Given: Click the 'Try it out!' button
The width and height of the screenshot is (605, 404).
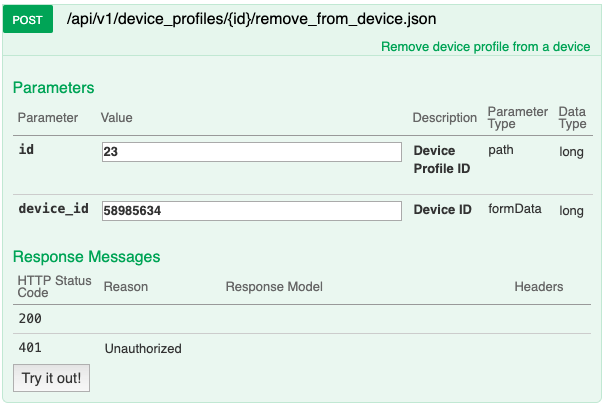Looking at the screenshot, I should tap(51, 378).
